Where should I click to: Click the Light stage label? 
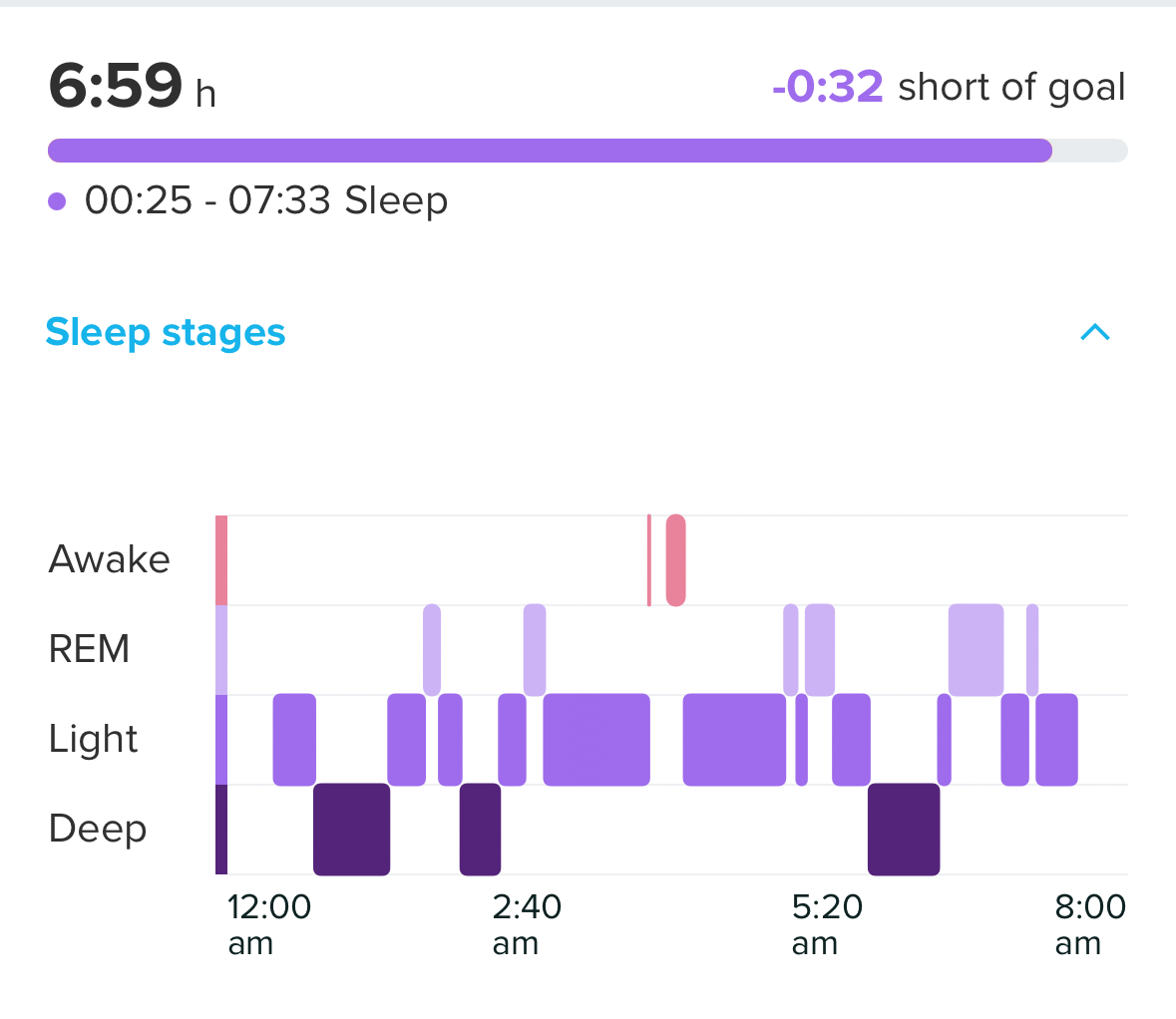(x=94, y=739)
